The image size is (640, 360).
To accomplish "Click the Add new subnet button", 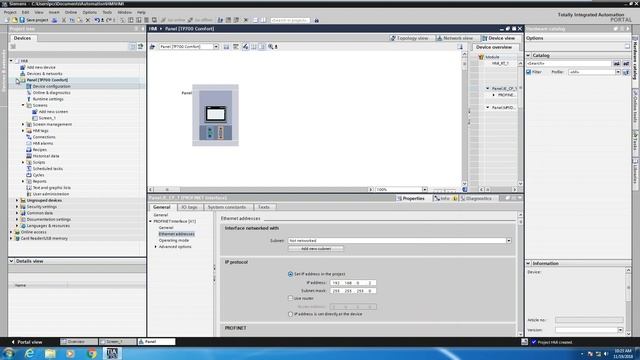I will tap(316, 249).
